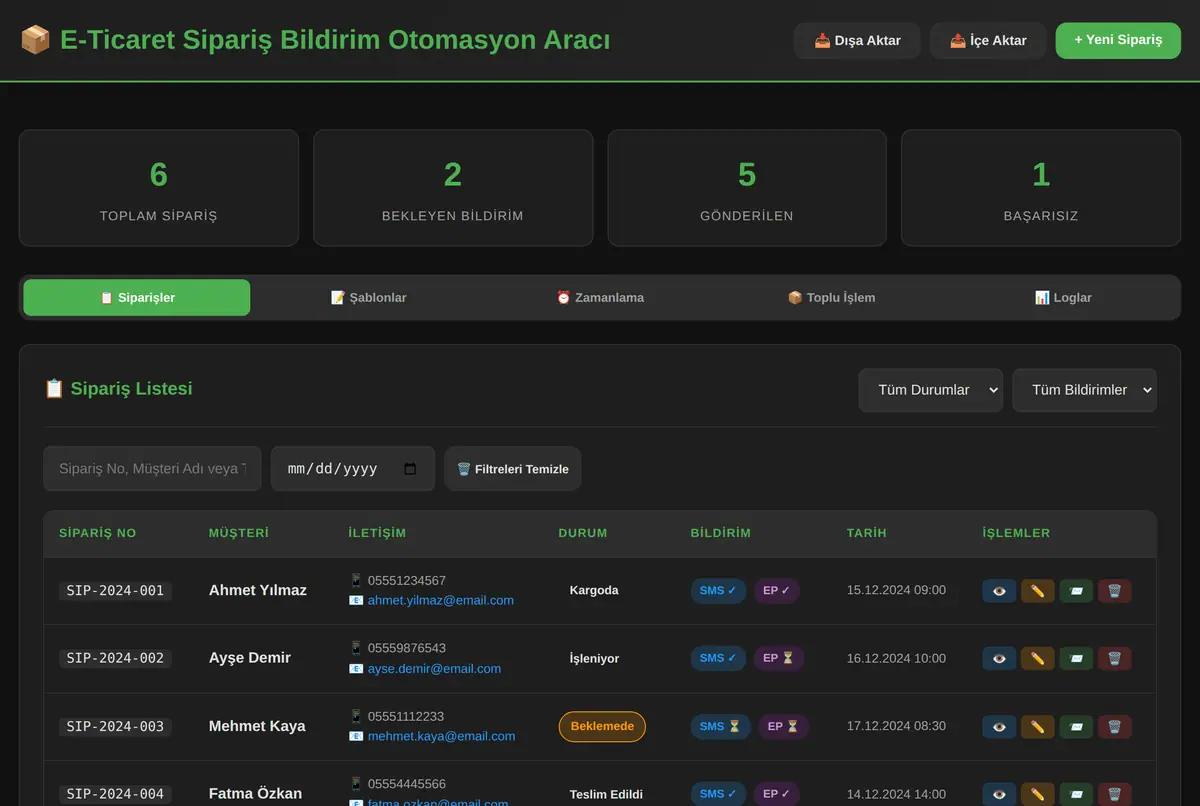View details of order SIP-2024-001
Image resolution: width=1200 pixels, height=806 pixels.
pyautogui.click(x=999, y=591)
